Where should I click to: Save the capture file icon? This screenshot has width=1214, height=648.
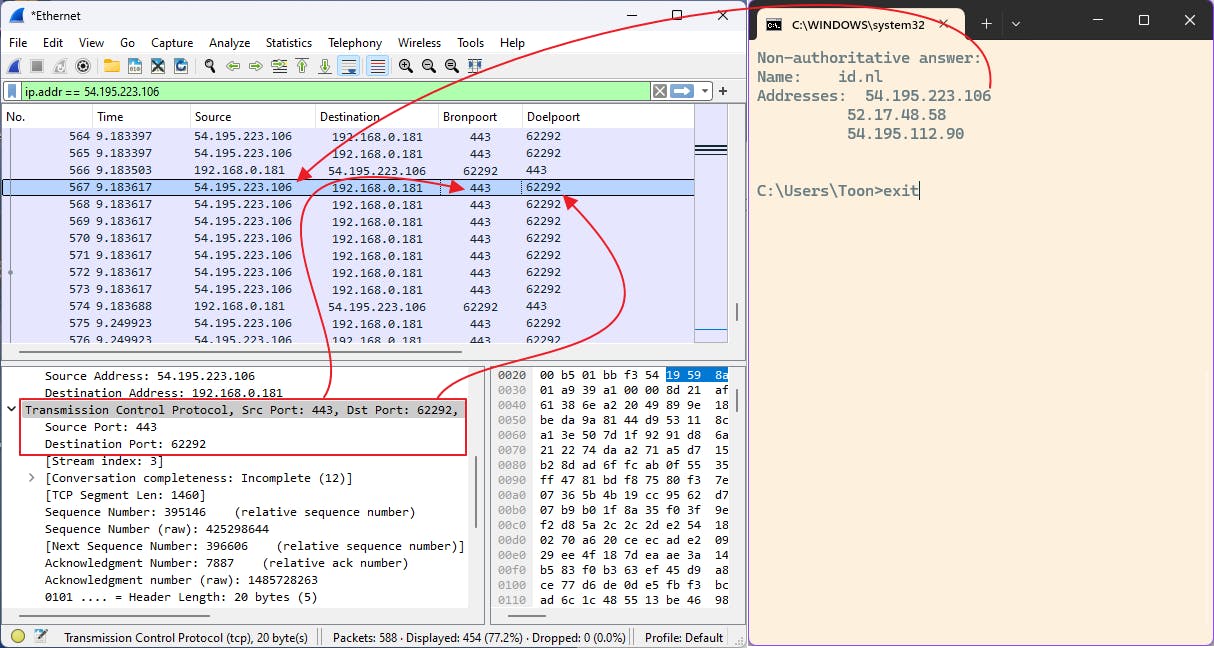(134, 66)
